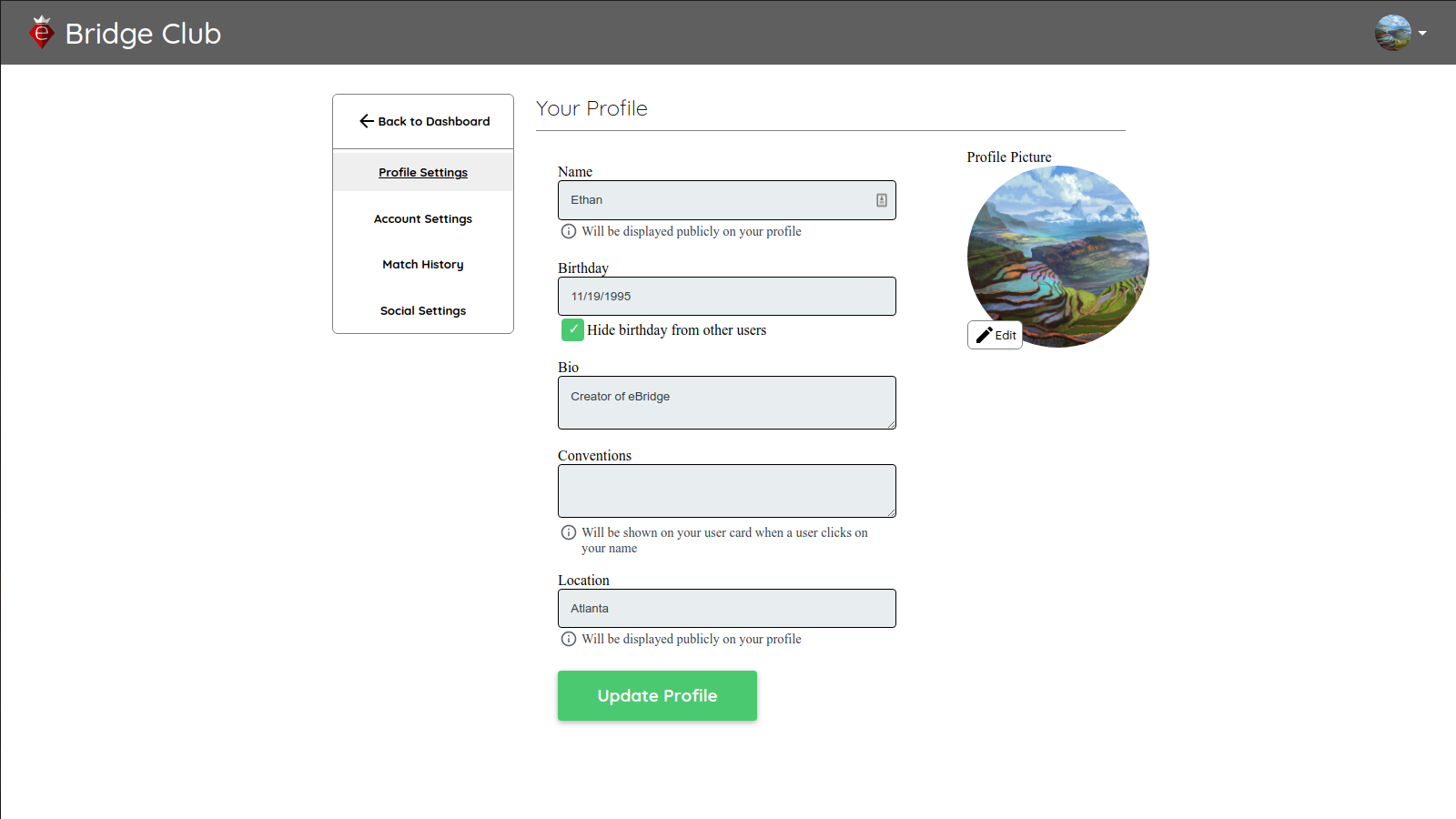Click the Profile Picture label
Viewport: 1456px width, 819px height.
(1009, 157)
